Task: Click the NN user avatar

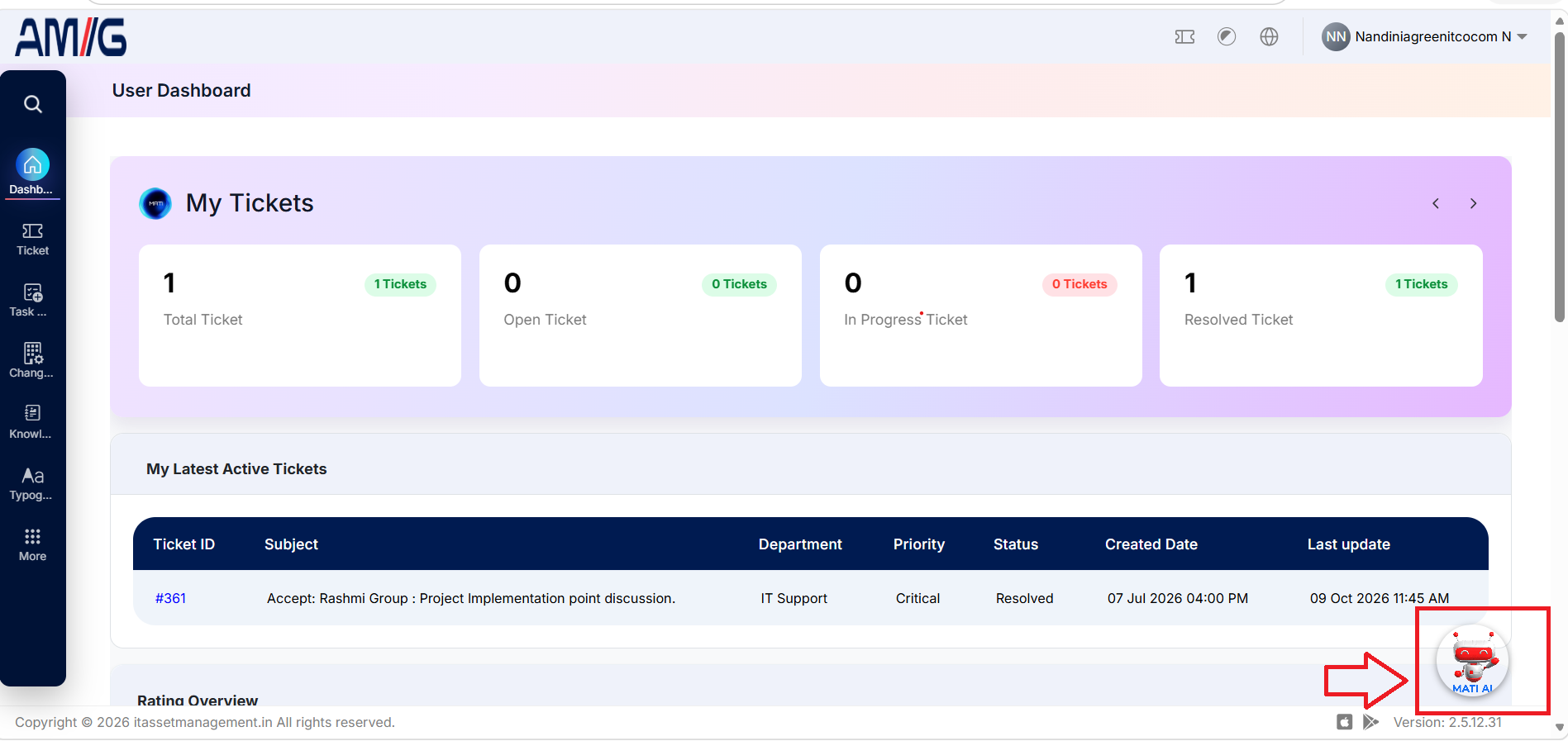Action: 1336,36
